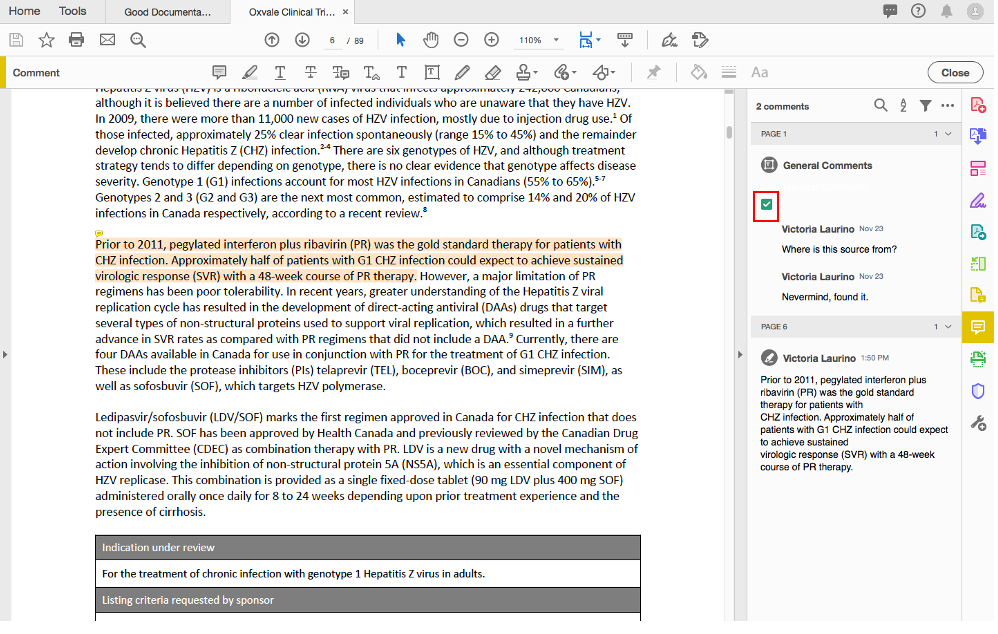Sort comments icon

click(x=903, y=106)
